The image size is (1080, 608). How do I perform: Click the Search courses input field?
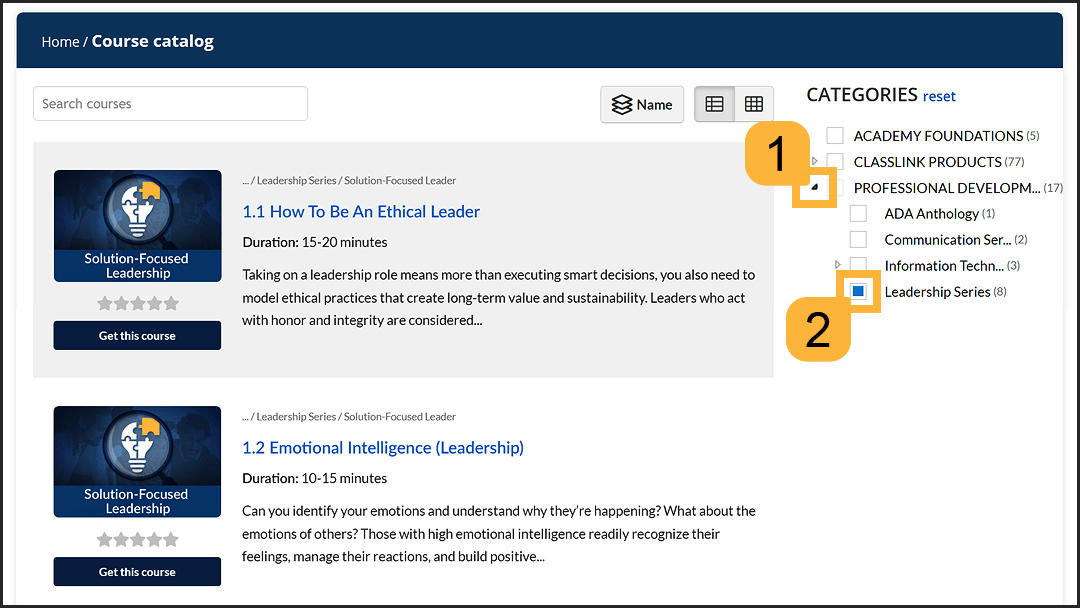[x=170, y=103]
